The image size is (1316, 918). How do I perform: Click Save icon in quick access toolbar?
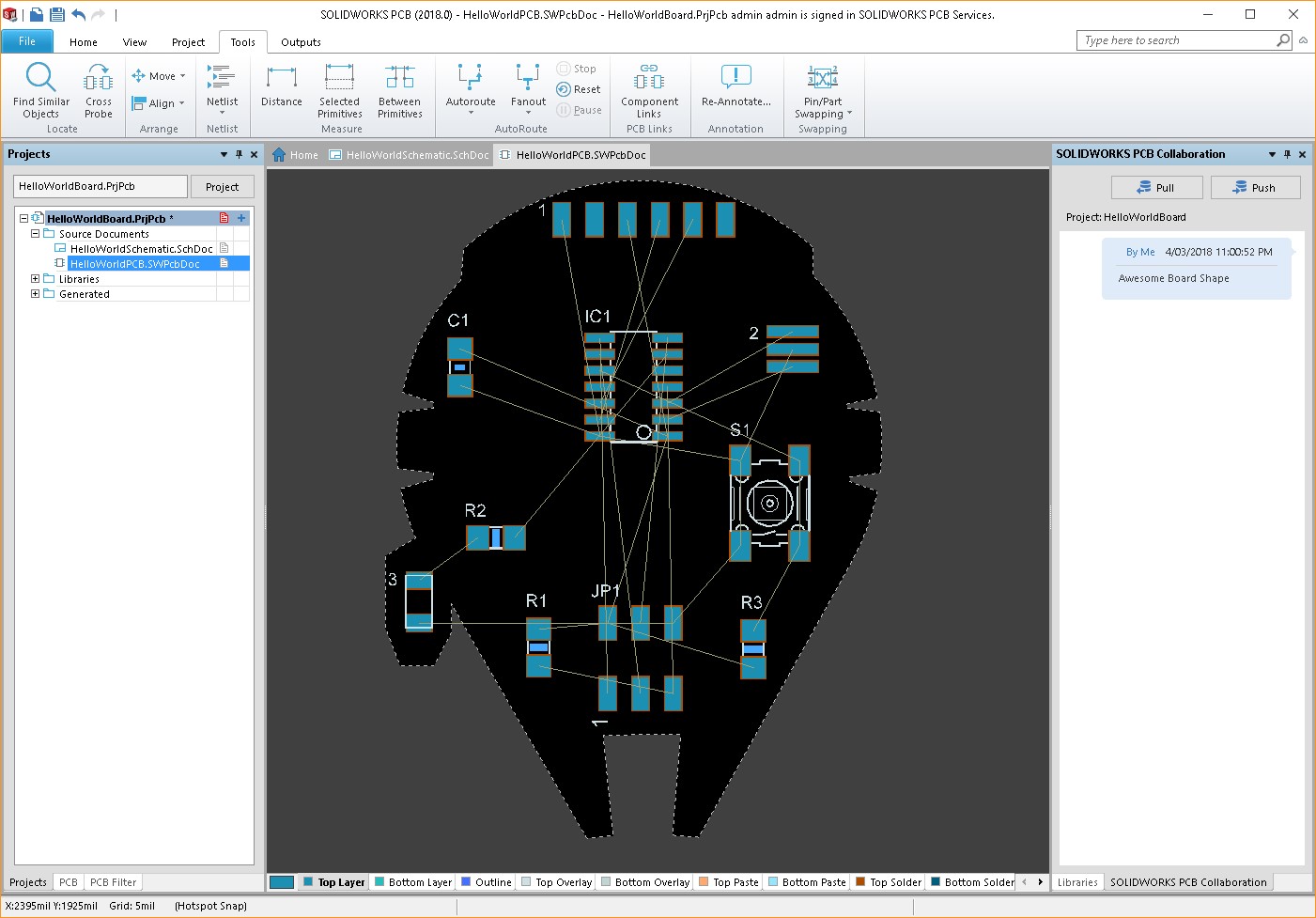point(56,14)
